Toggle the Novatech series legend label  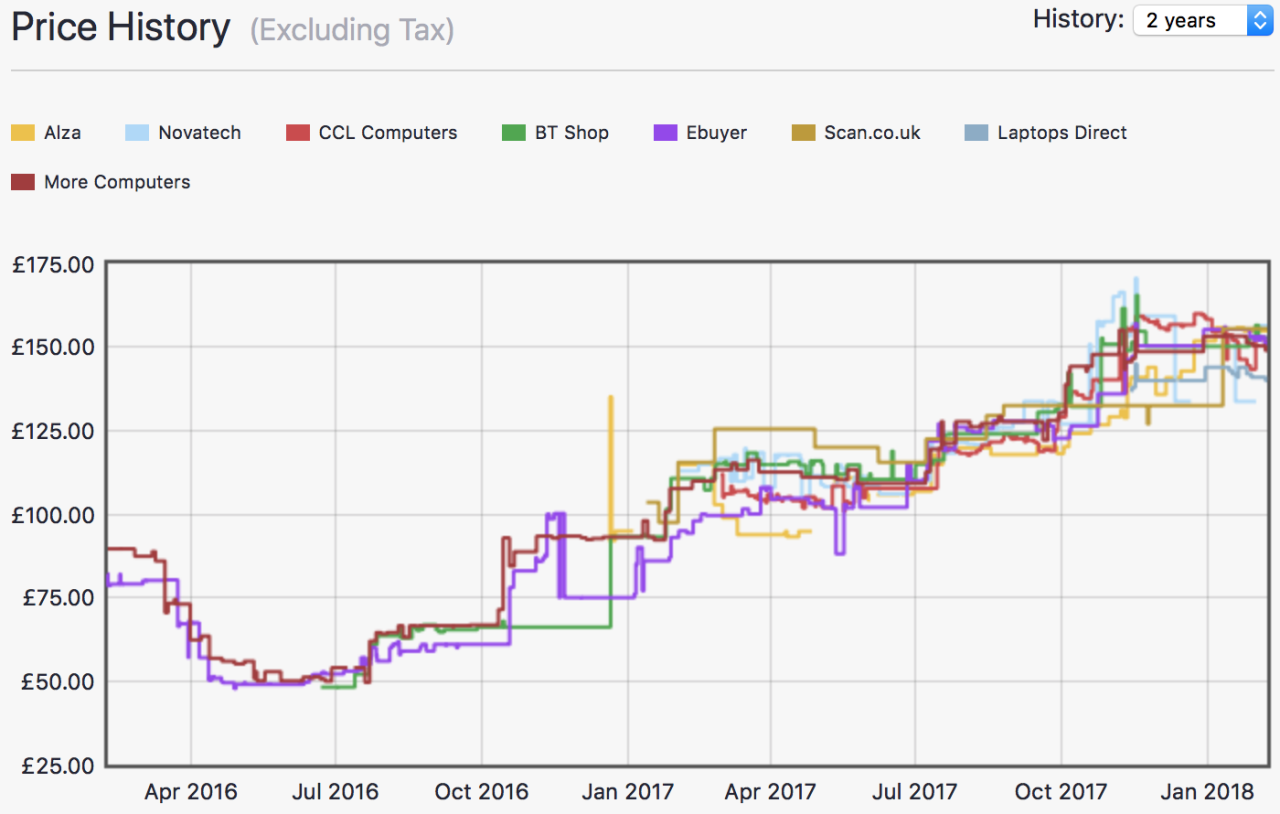(x=199, y=133)
